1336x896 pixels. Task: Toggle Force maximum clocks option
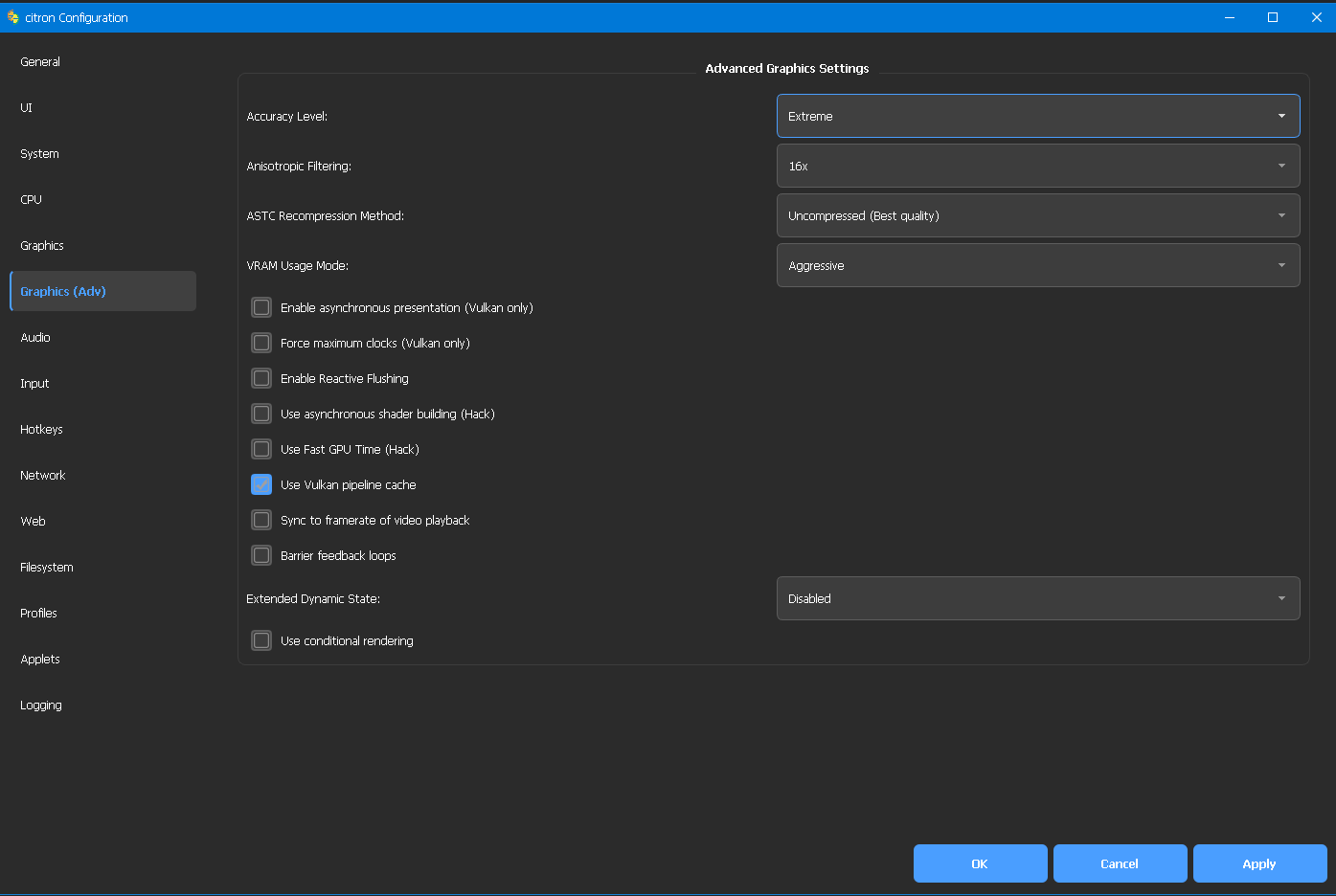pos(261,343)
